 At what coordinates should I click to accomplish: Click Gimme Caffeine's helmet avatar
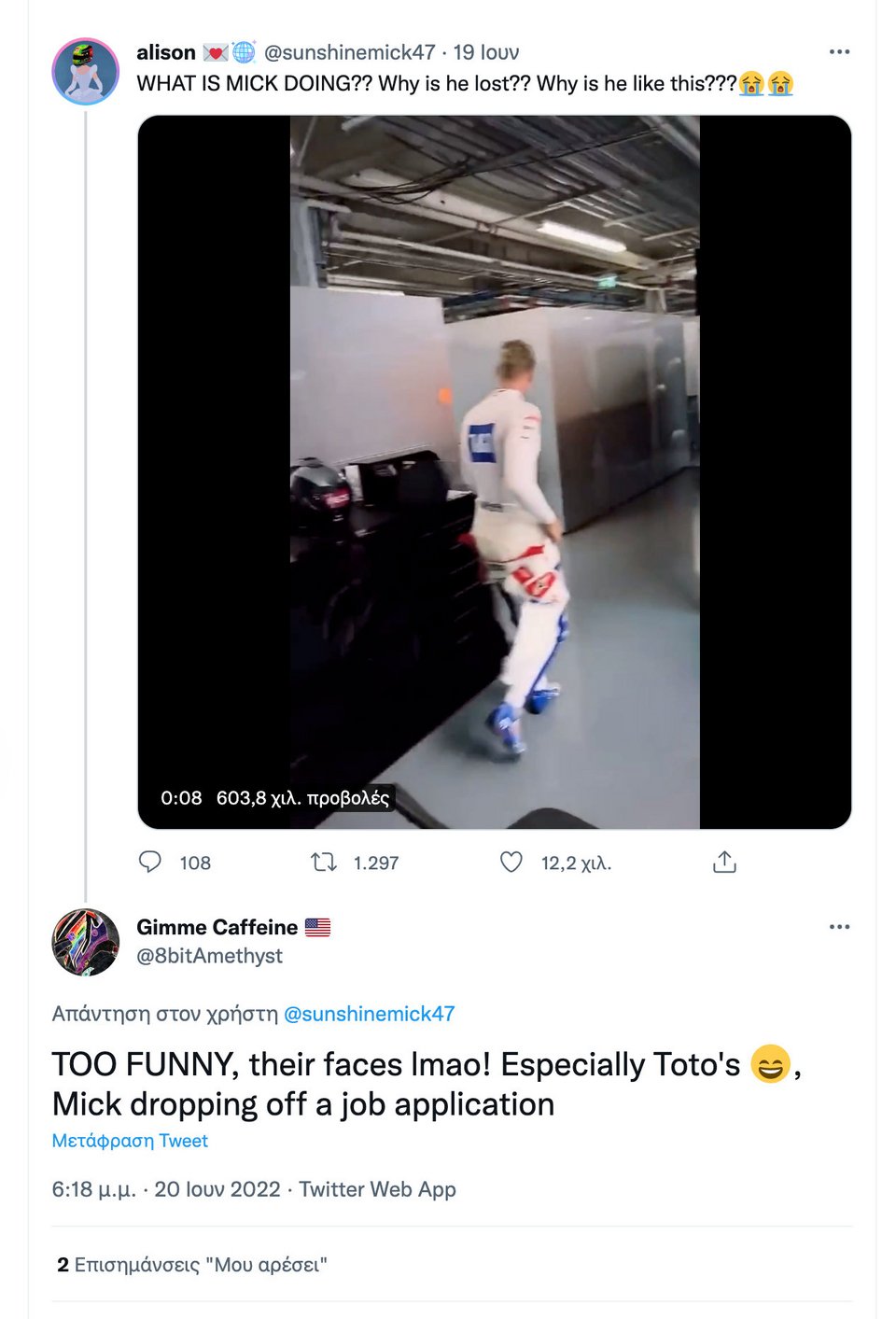[x=85, y=942]
